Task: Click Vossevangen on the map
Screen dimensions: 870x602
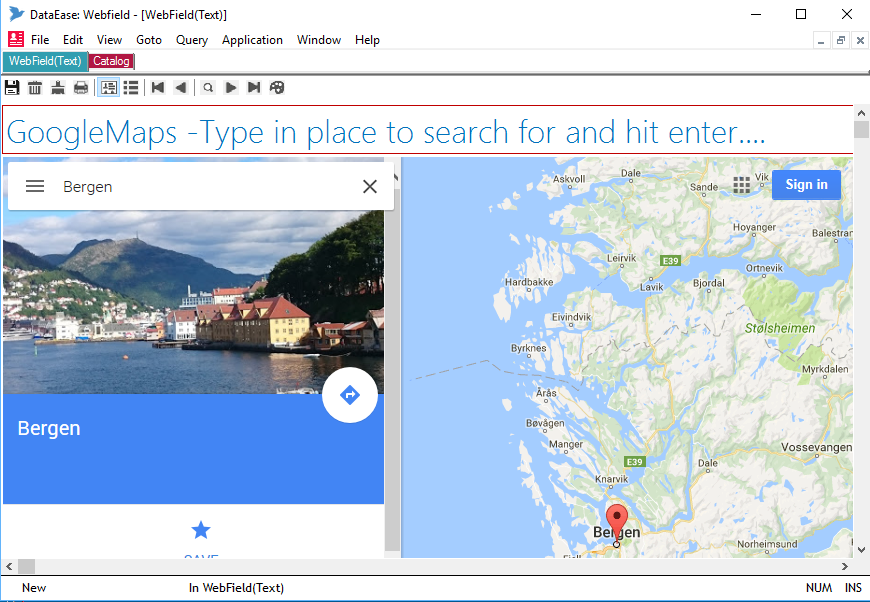Action: click(816, 447)
